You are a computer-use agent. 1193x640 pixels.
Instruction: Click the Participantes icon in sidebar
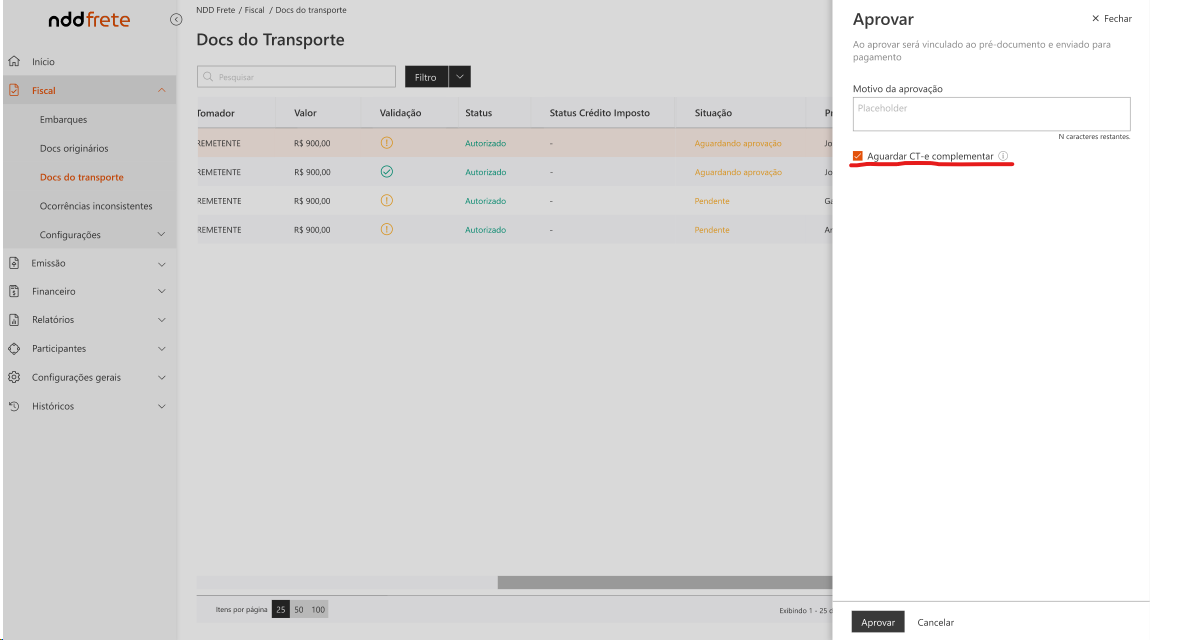point(14,349)
